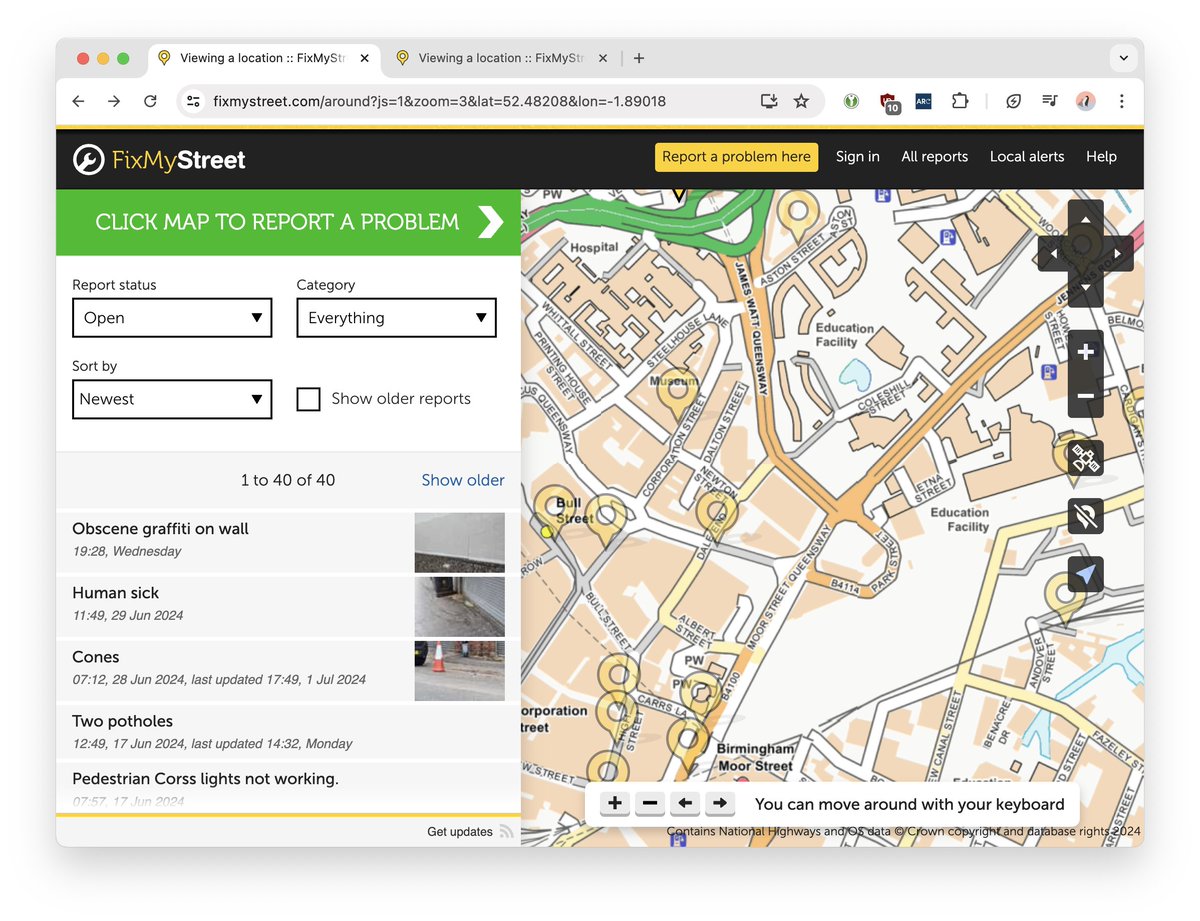Click the Get updates link

coord(460,831)
